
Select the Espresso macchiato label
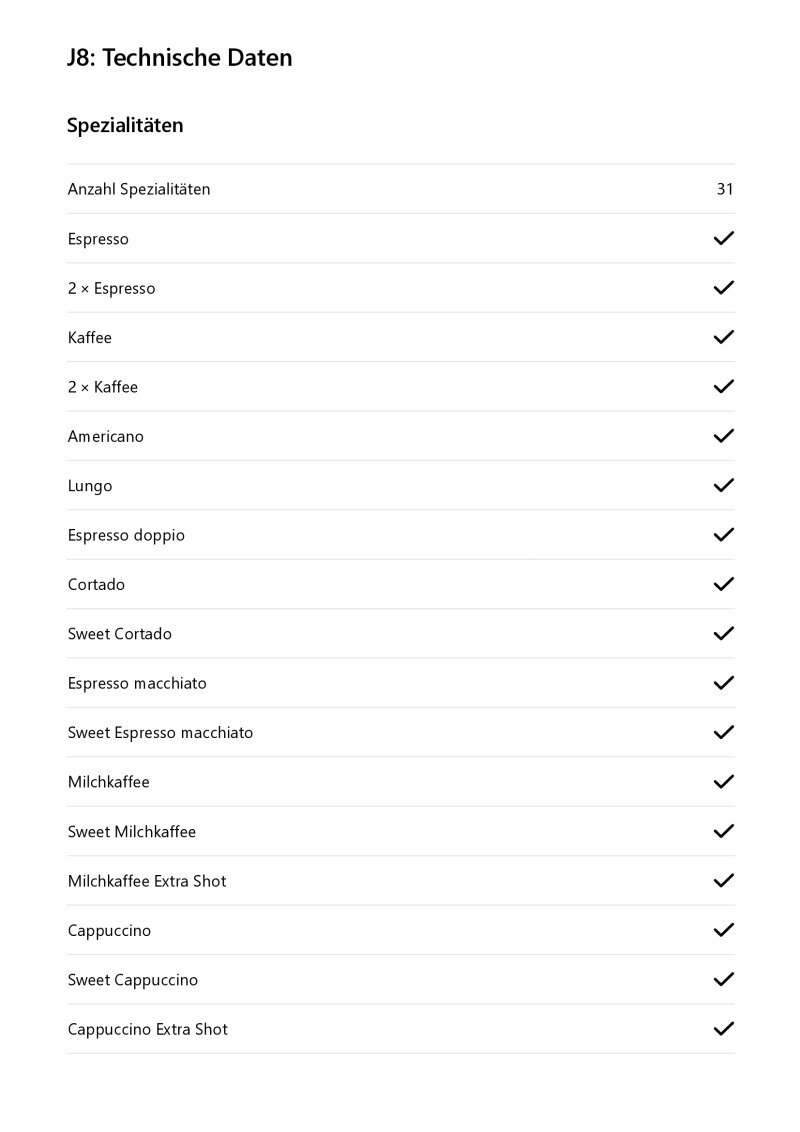tap(137, 683)
